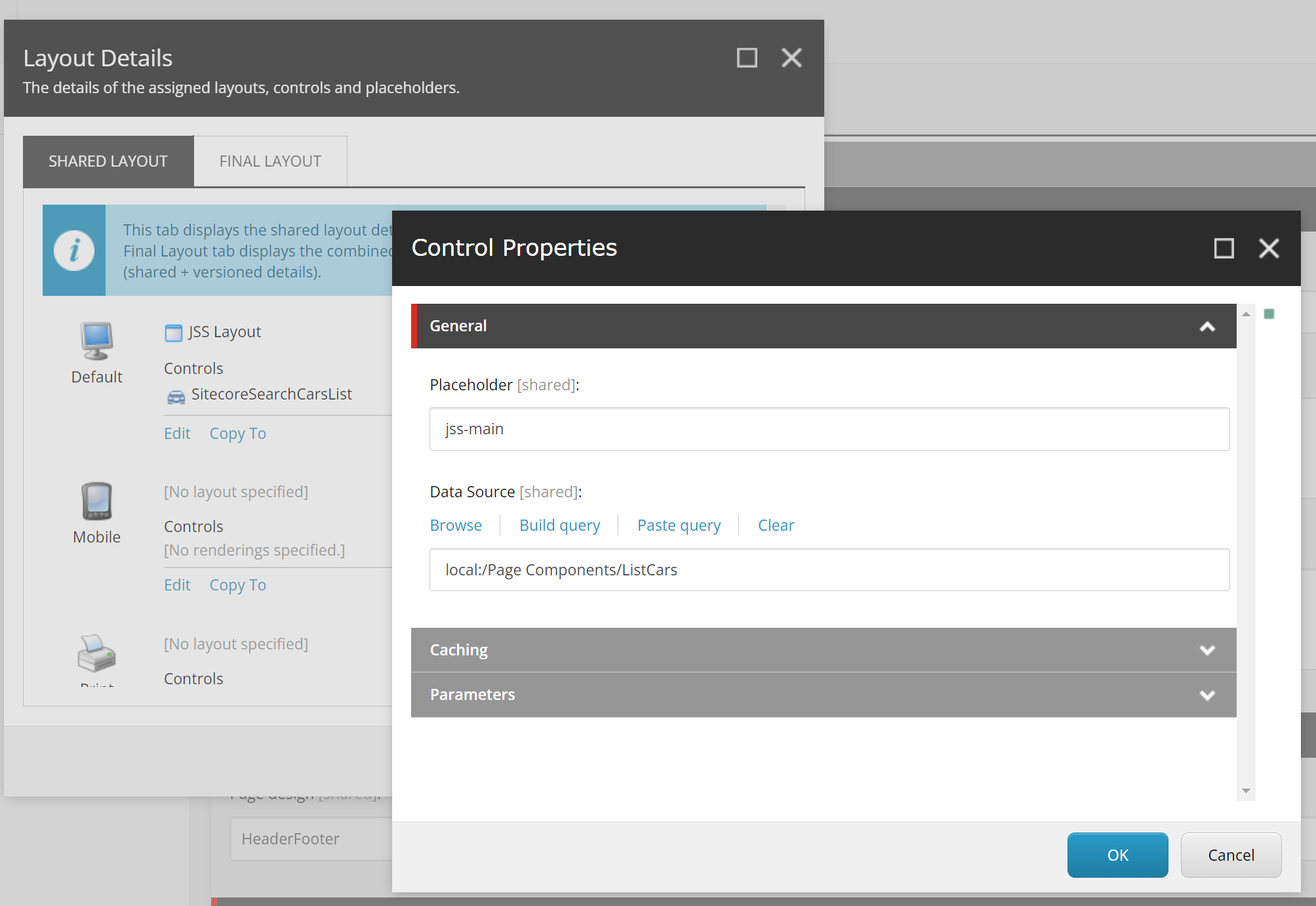1316x906 pixels.
Task: Expand the Parameters section
Action: (x=1207, y=695)
